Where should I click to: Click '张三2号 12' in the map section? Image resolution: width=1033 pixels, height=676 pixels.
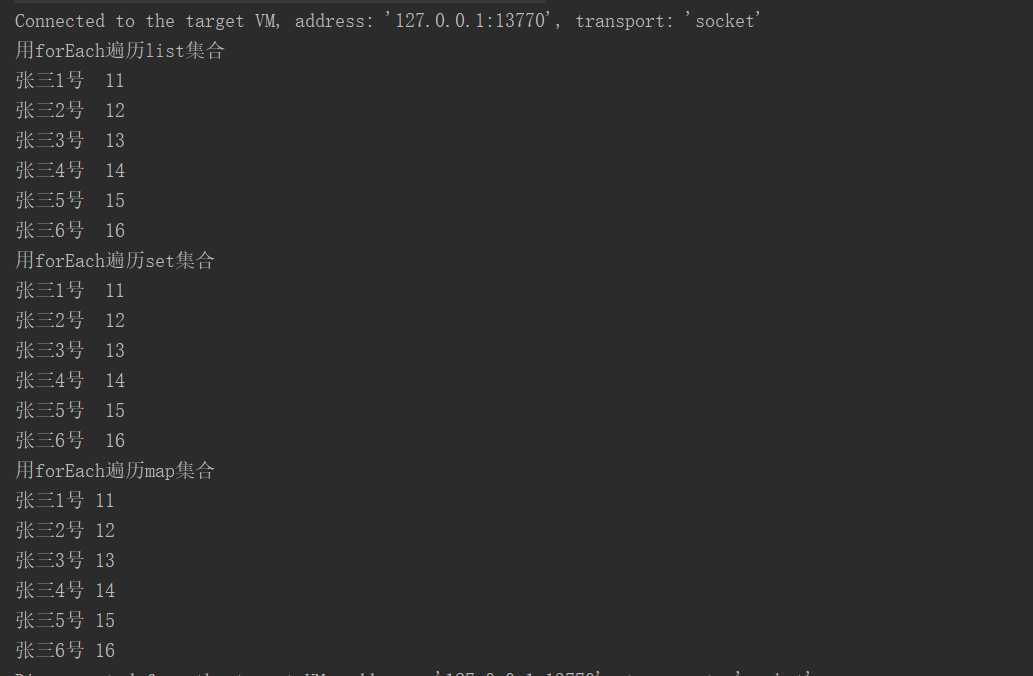point(65,530)
